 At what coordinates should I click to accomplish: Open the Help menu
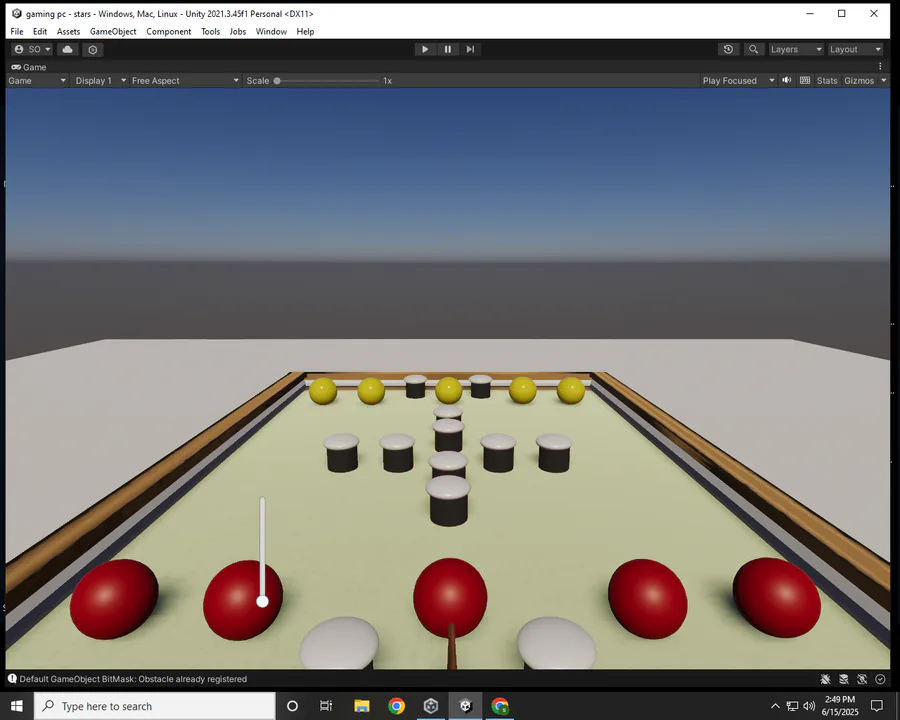tap(305, 32)
